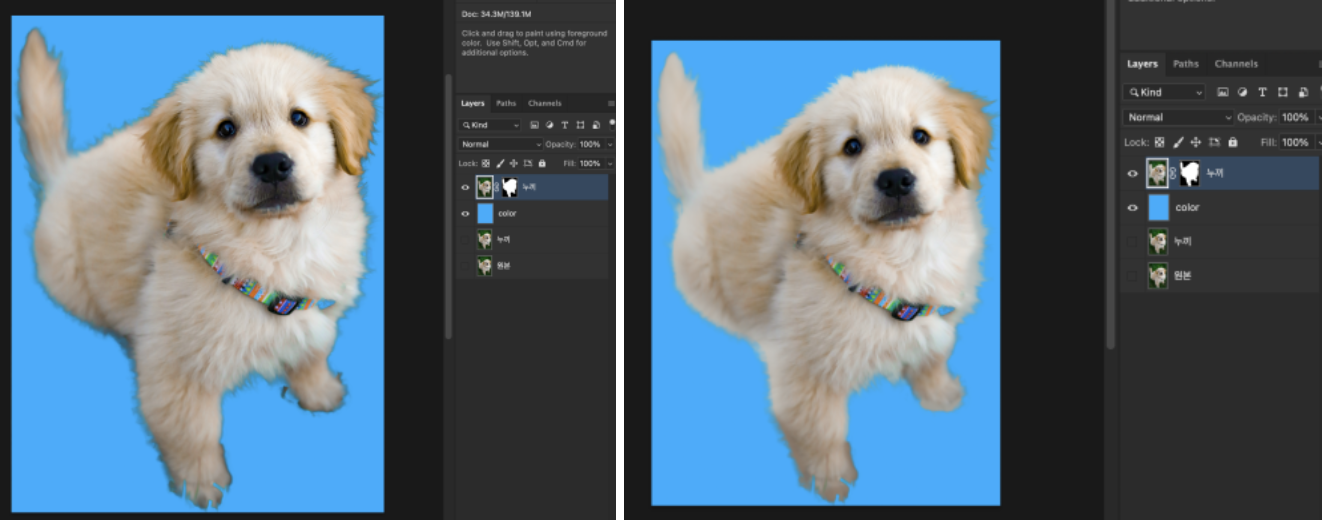Show hidden 누끼 layer in left screenshot
The image size is (1322, 520).
click(x=465, y=239)
